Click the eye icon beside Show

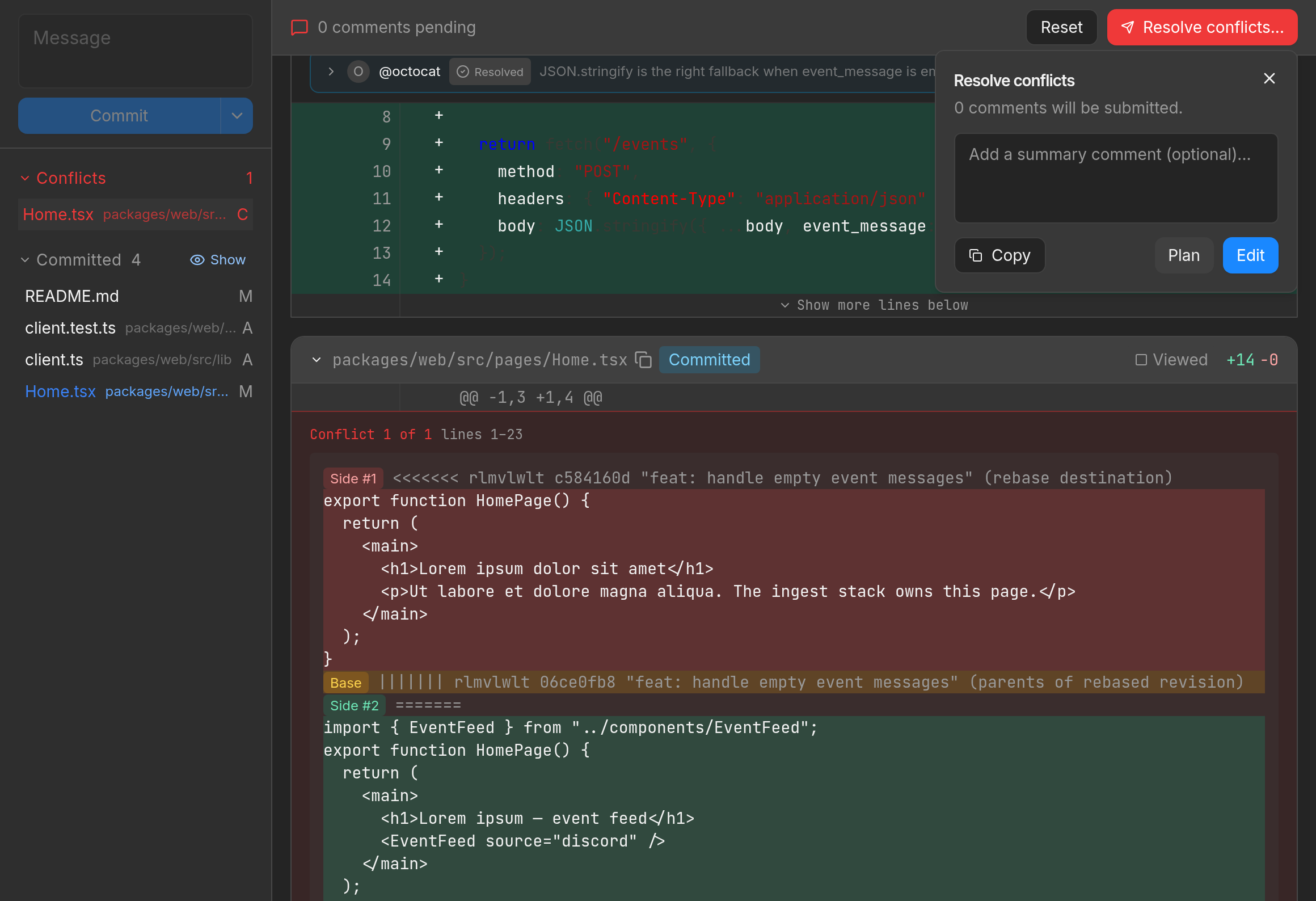(197, 260)
